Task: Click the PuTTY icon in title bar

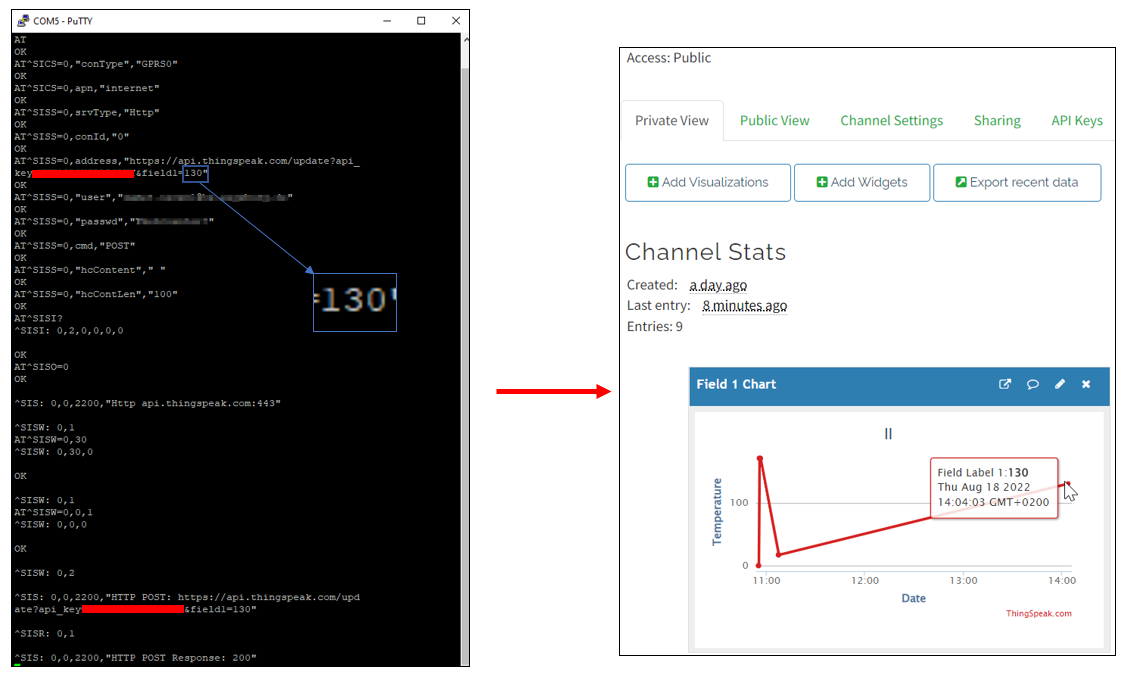Action: coord(23,21)
